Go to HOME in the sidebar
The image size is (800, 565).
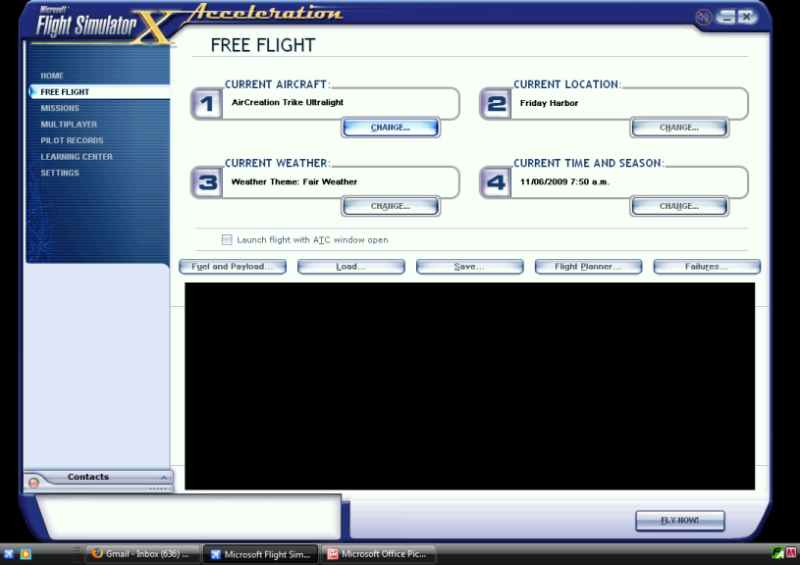(x=52, y=76)
